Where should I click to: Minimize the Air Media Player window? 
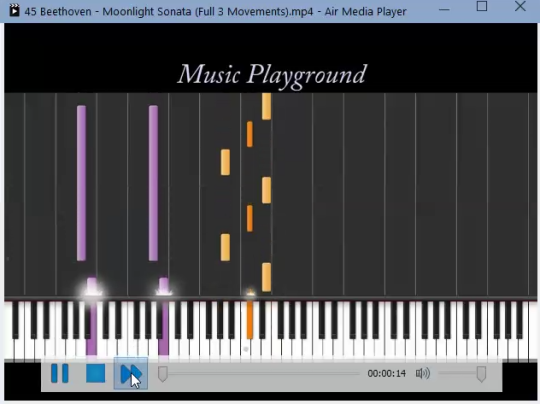point(444,9)
